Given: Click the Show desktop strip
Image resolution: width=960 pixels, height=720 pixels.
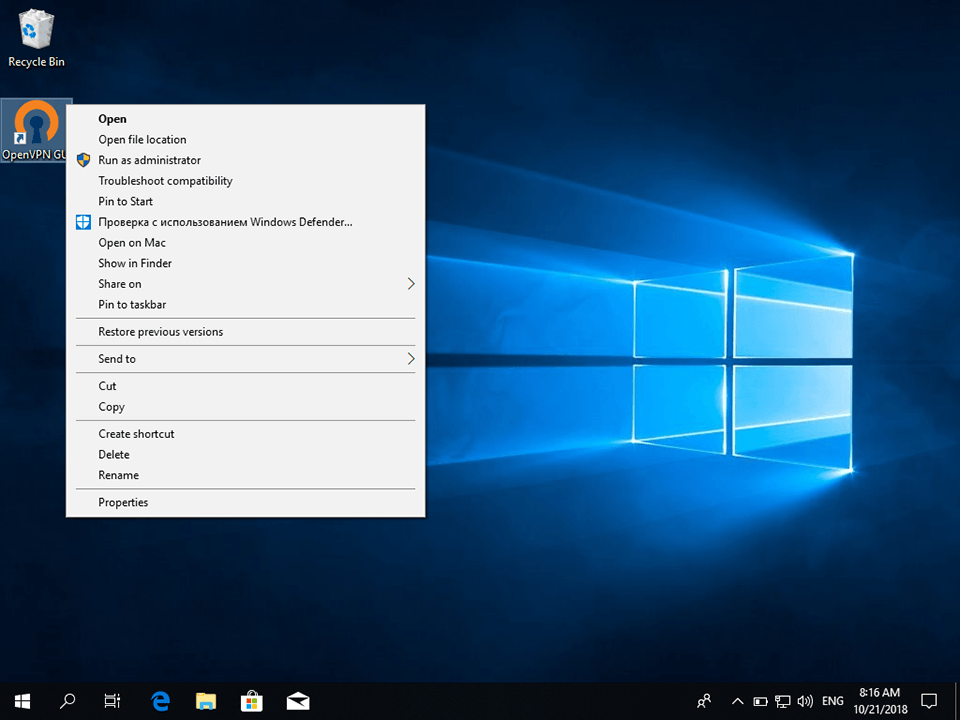Looking at the screenshot, I should click(x=957, y=701).
